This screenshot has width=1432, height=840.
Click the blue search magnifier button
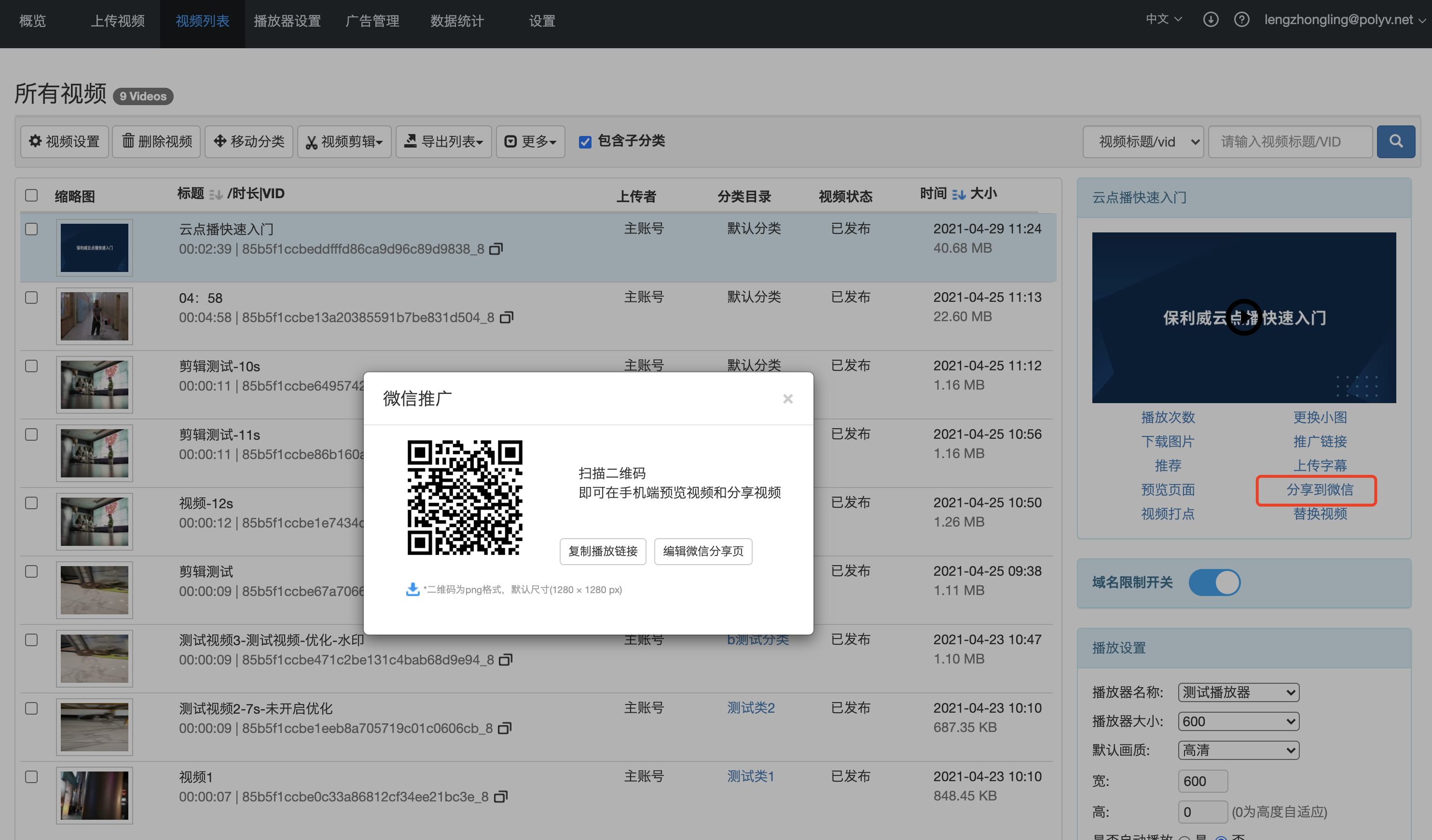1396,141
